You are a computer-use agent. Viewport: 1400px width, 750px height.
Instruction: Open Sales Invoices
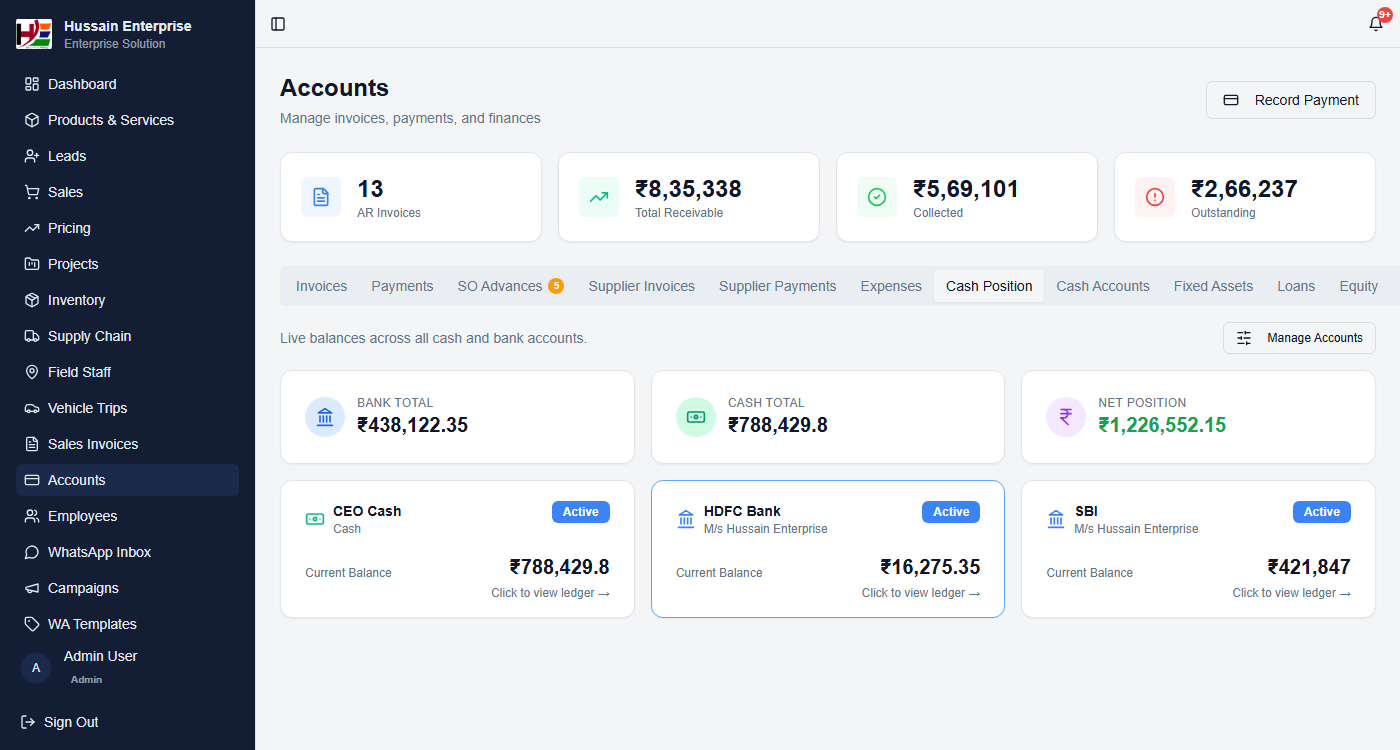127,444
